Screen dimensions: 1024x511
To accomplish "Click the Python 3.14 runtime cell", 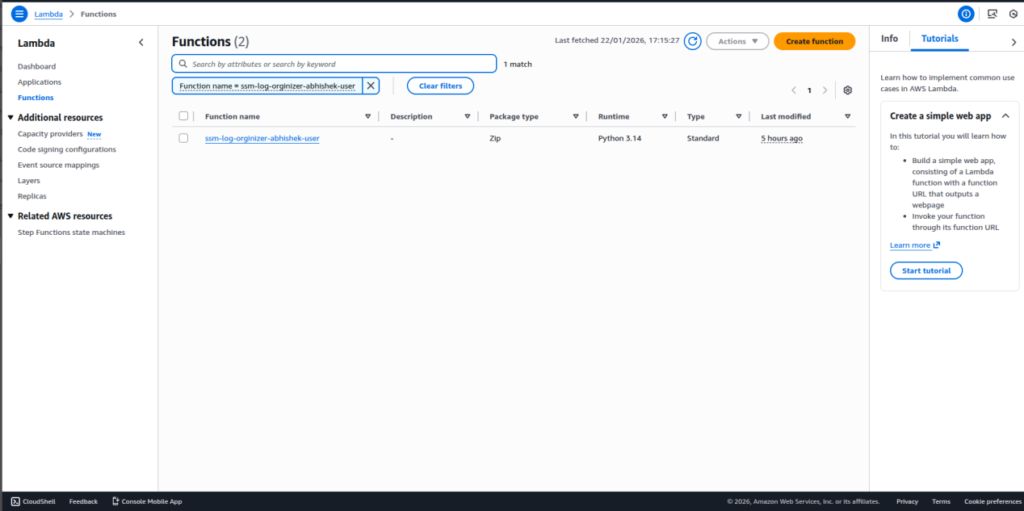I will pyautogui.click(x=620, y=138).
